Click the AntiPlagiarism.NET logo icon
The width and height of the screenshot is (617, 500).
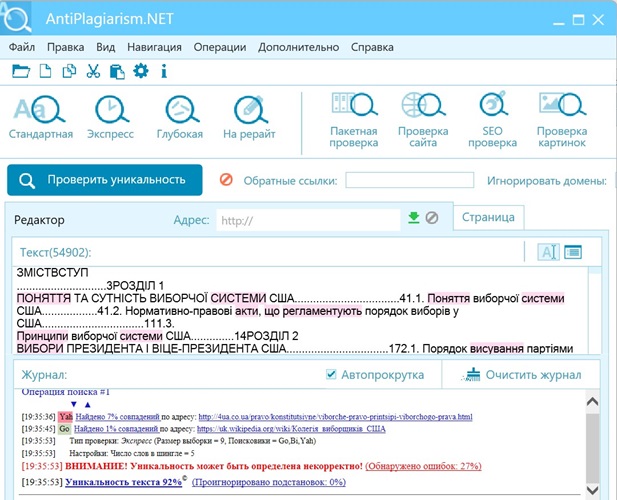tap(16, 18)
